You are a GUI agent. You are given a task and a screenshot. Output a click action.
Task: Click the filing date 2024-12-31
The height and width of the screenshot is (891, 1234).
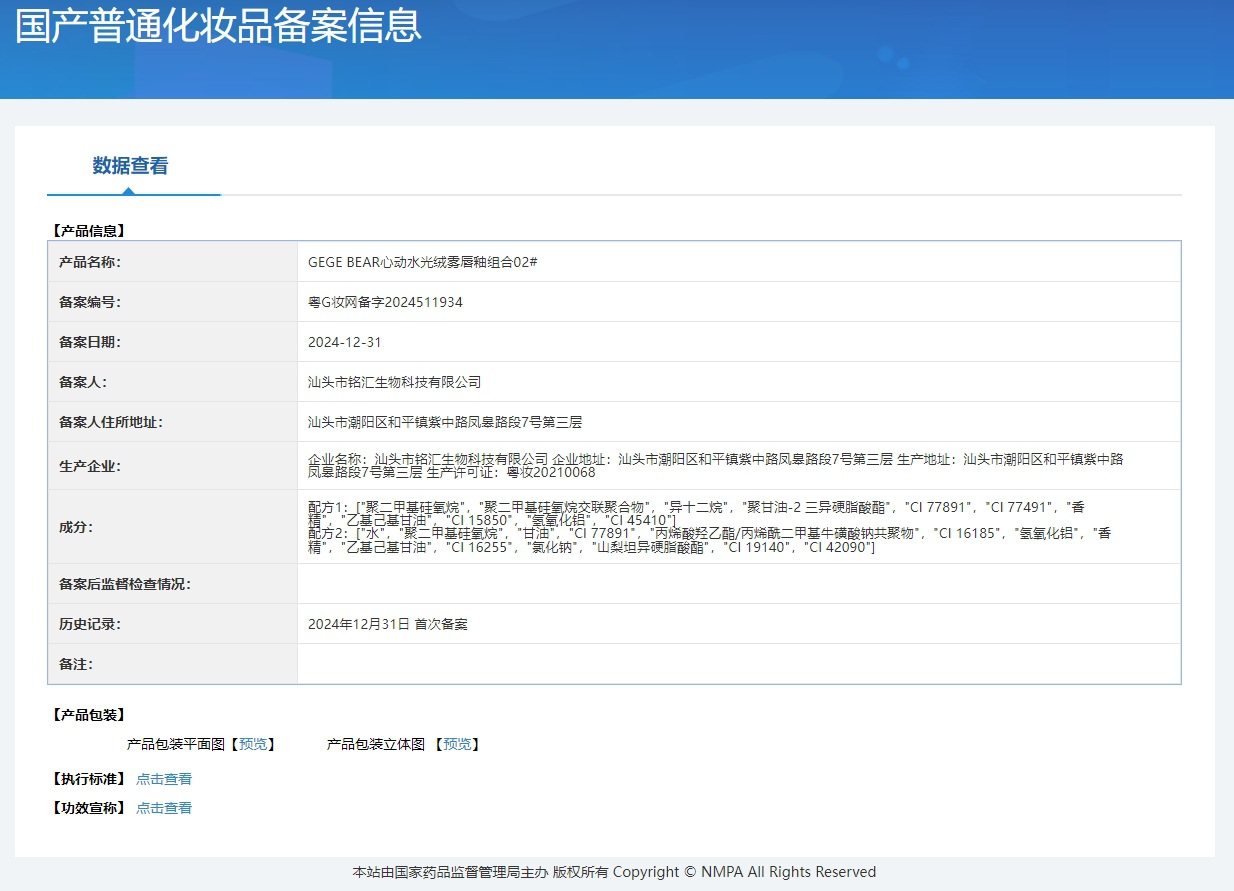(345, 342)
